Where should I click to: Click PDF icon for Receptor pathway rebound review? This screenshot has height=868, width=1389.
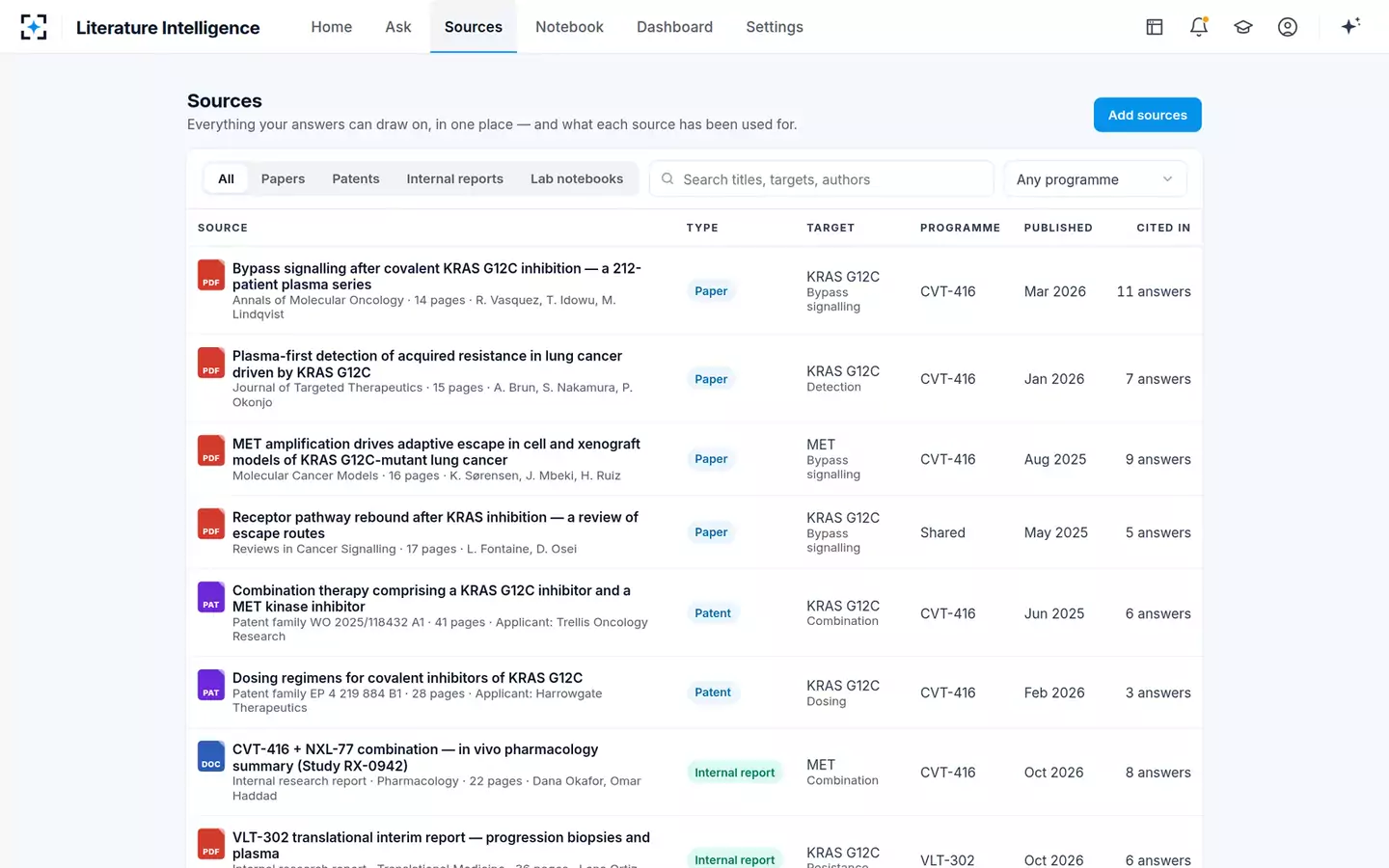[211, 524]
